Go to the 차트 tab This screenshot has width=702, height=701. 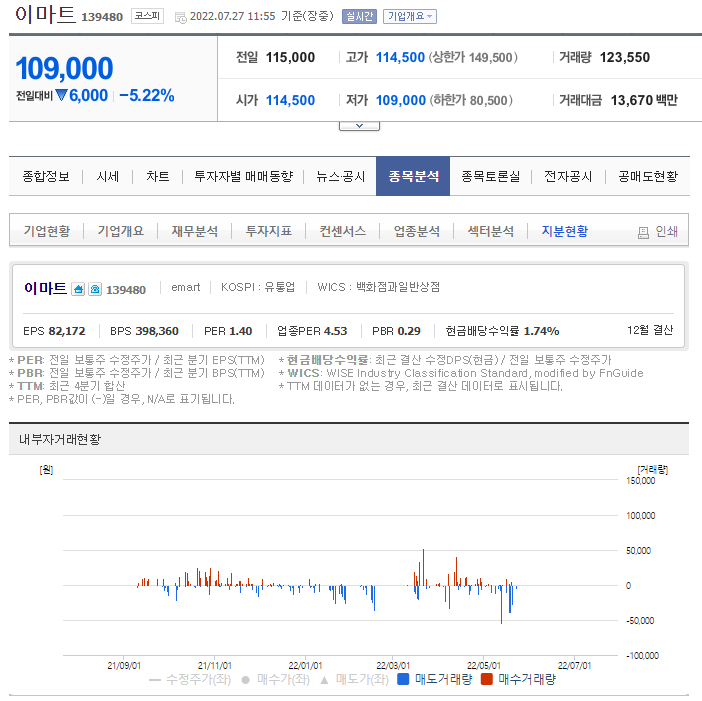[158, 176]
